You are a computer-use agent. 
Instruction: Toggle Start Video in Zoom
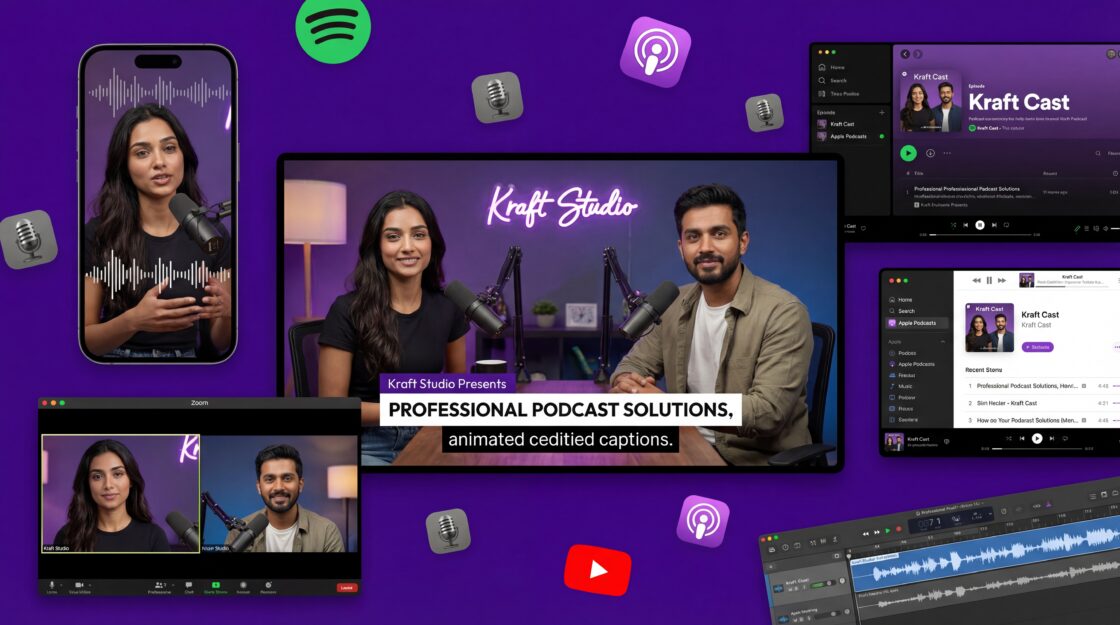[x=80, y=586]
